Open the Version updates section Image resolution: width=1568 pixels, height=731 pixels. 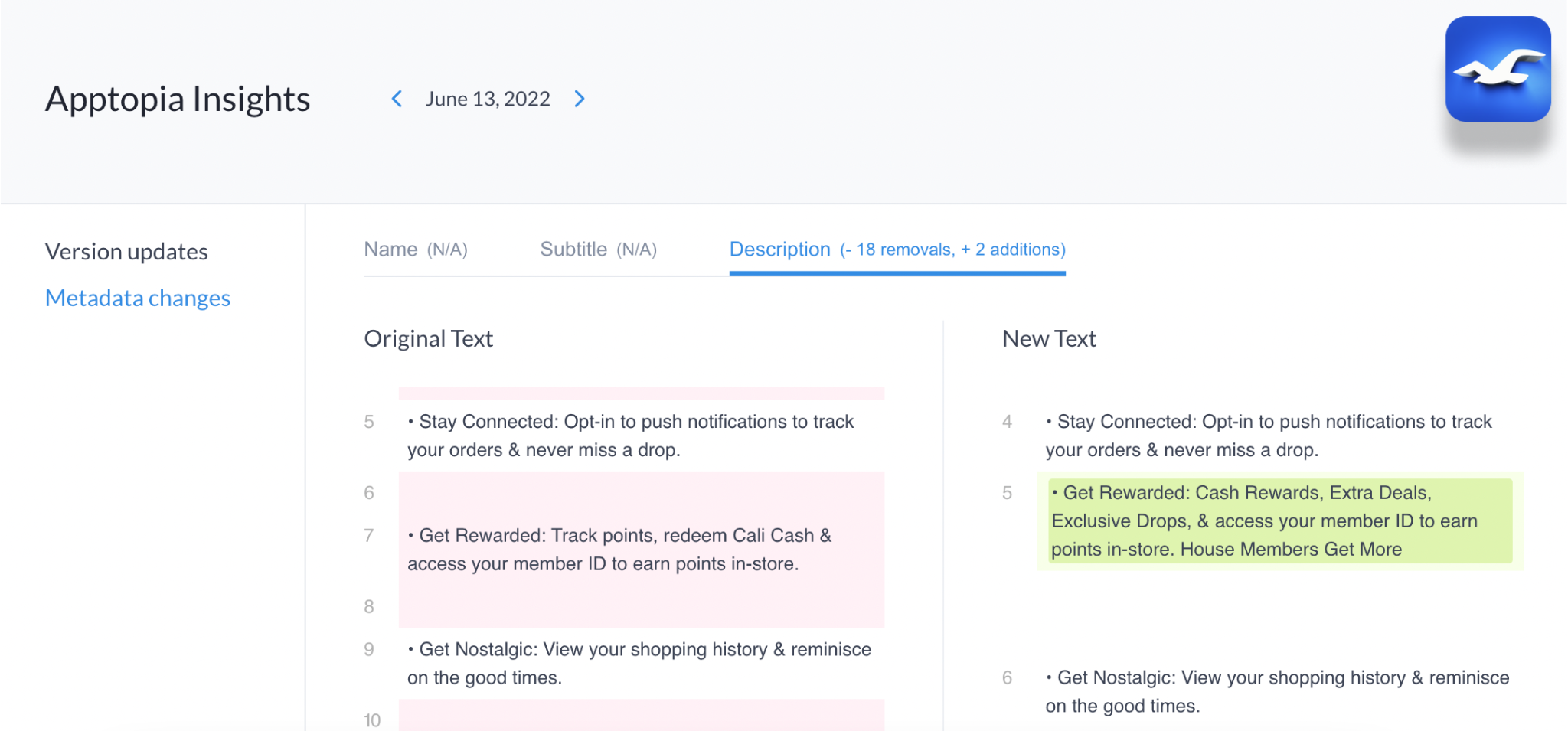tap(126, 252)
